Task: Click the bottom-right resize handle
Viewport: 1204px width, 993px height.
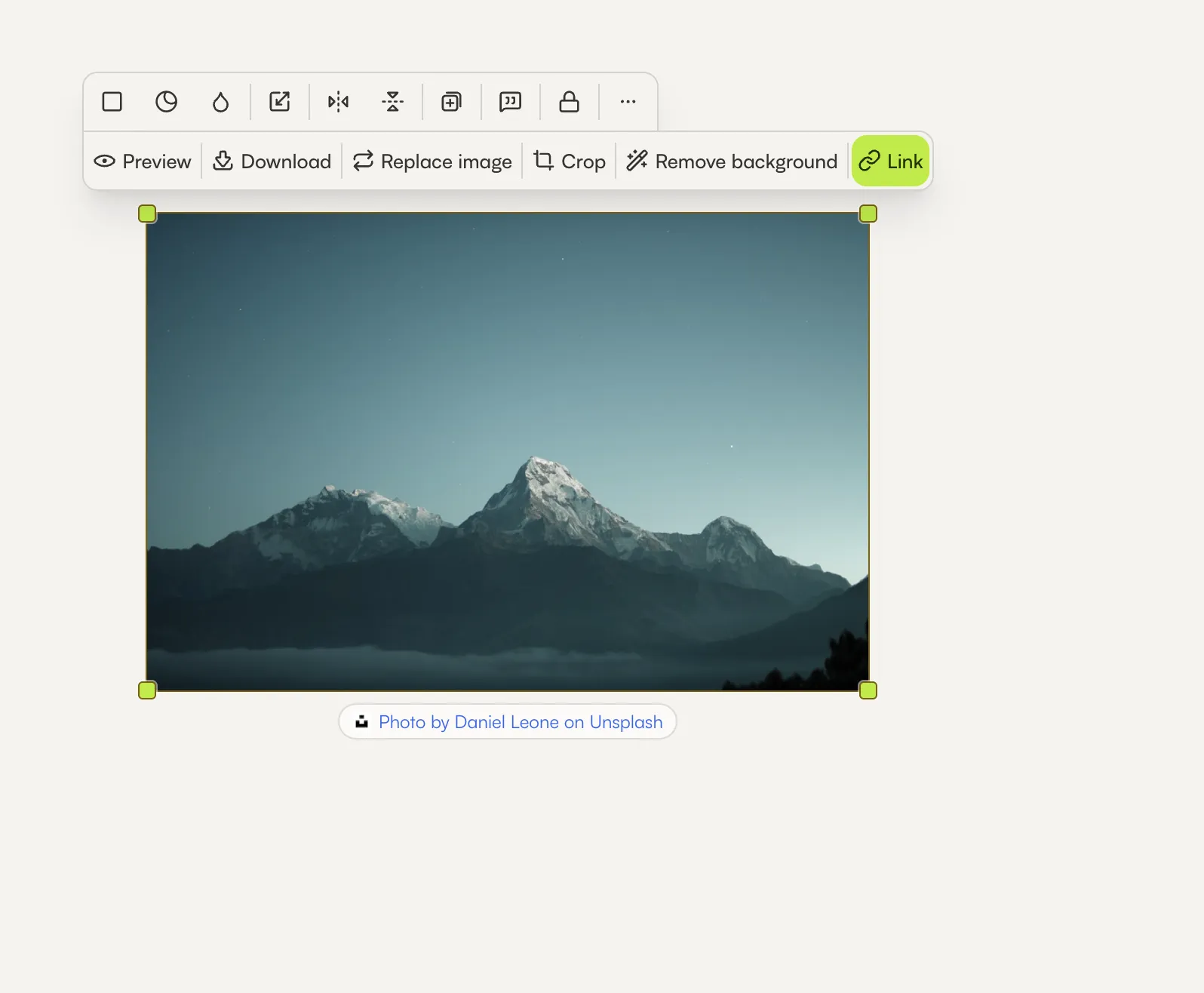Action: coord(868,690)
